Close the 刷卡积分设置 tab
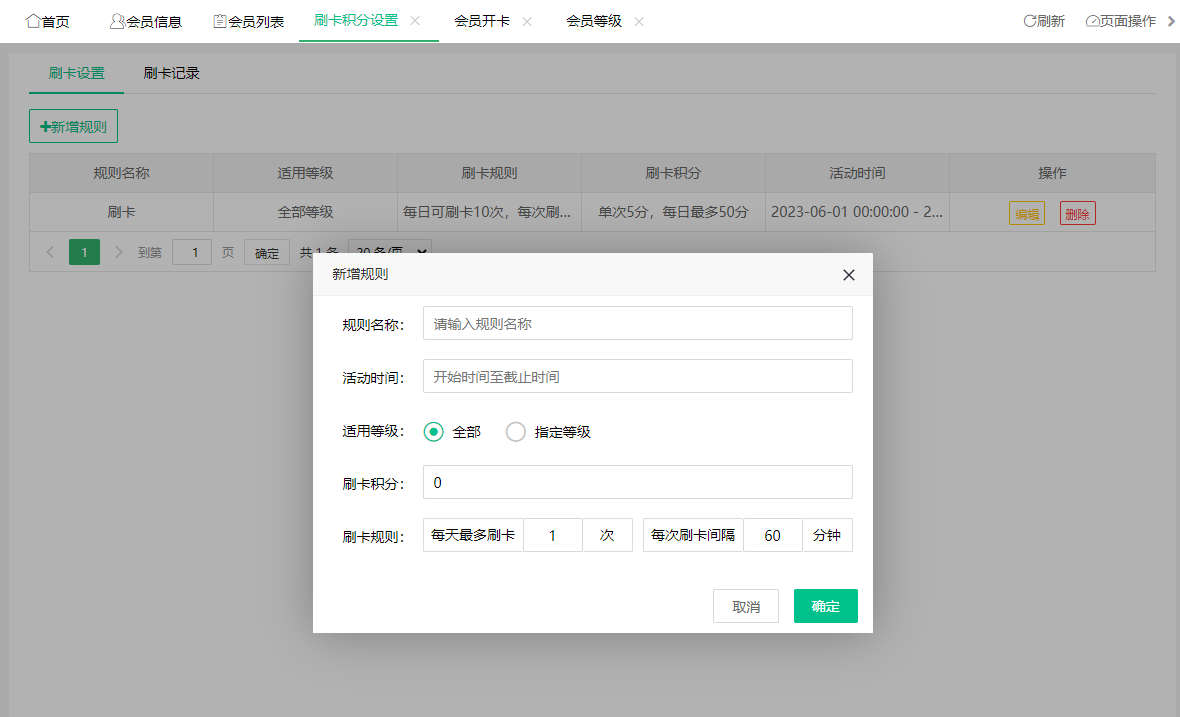The width and height of the screenshot is (1180, 717). coord(415,21)
